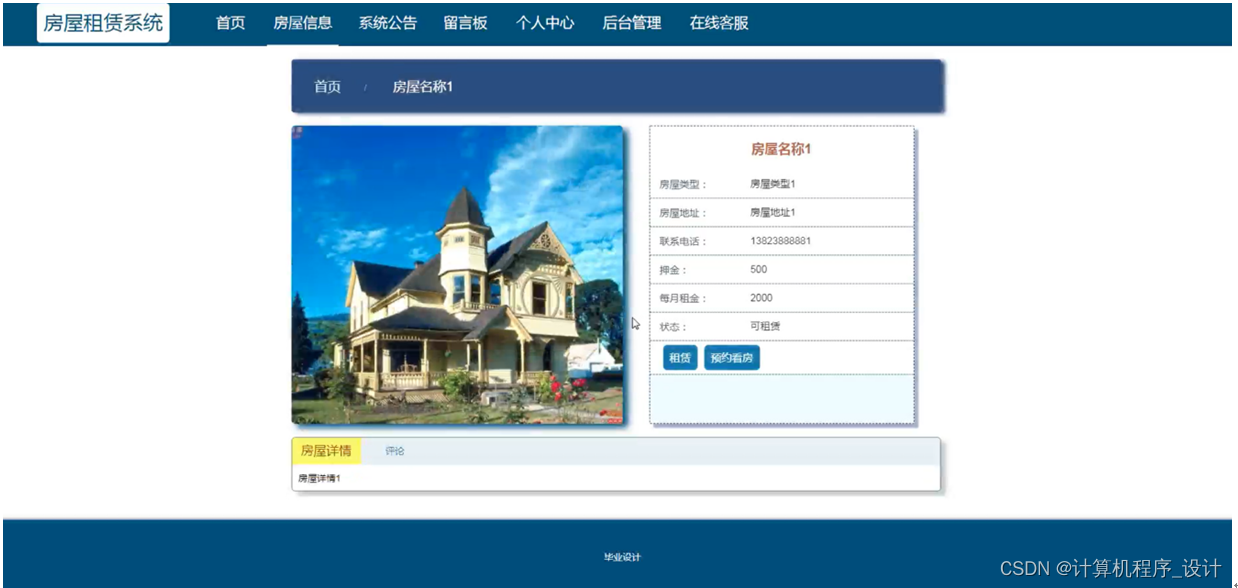Switch to the 评论 tab

pos(395,451)
